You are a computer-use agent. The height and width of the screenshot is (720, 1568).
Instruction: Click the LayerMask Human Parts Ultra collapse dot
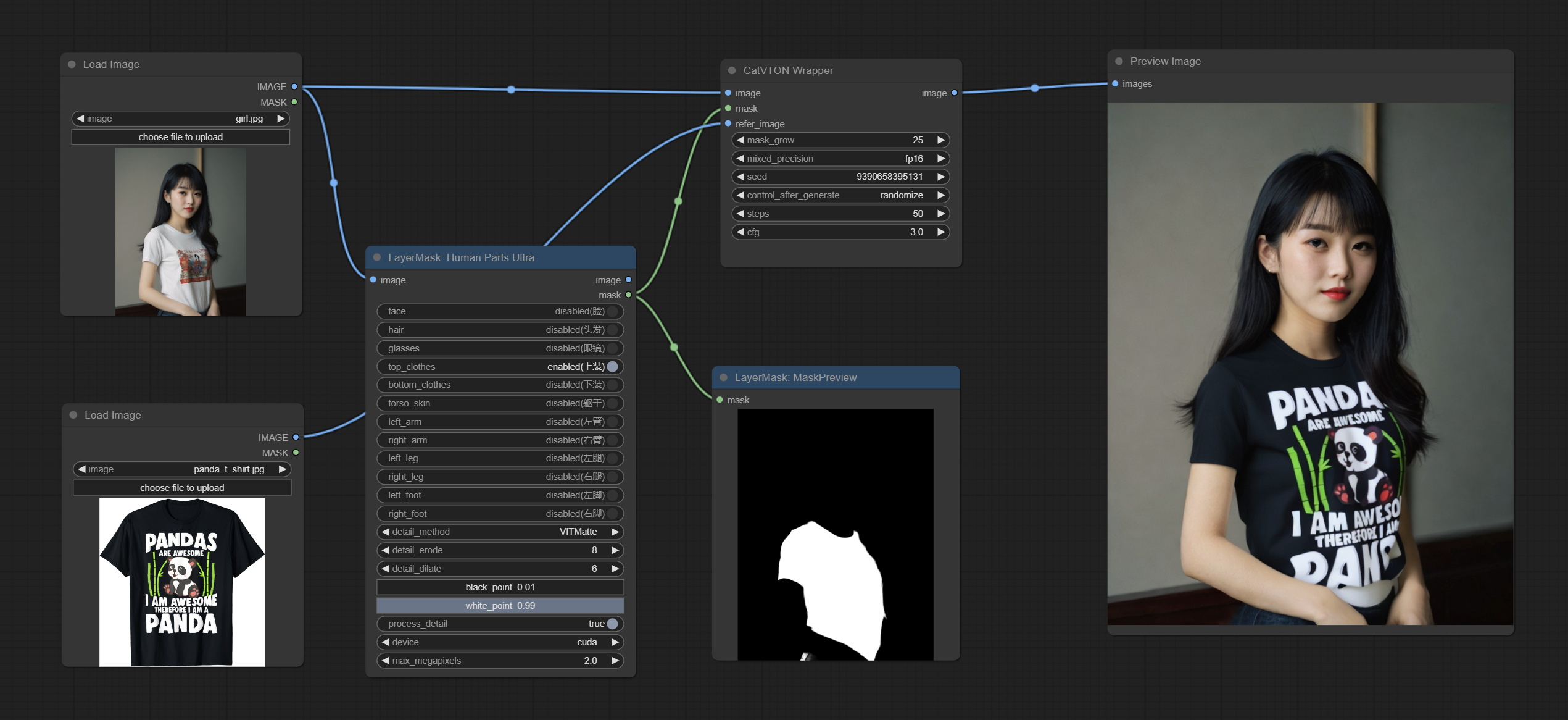[x=376, y=257]
